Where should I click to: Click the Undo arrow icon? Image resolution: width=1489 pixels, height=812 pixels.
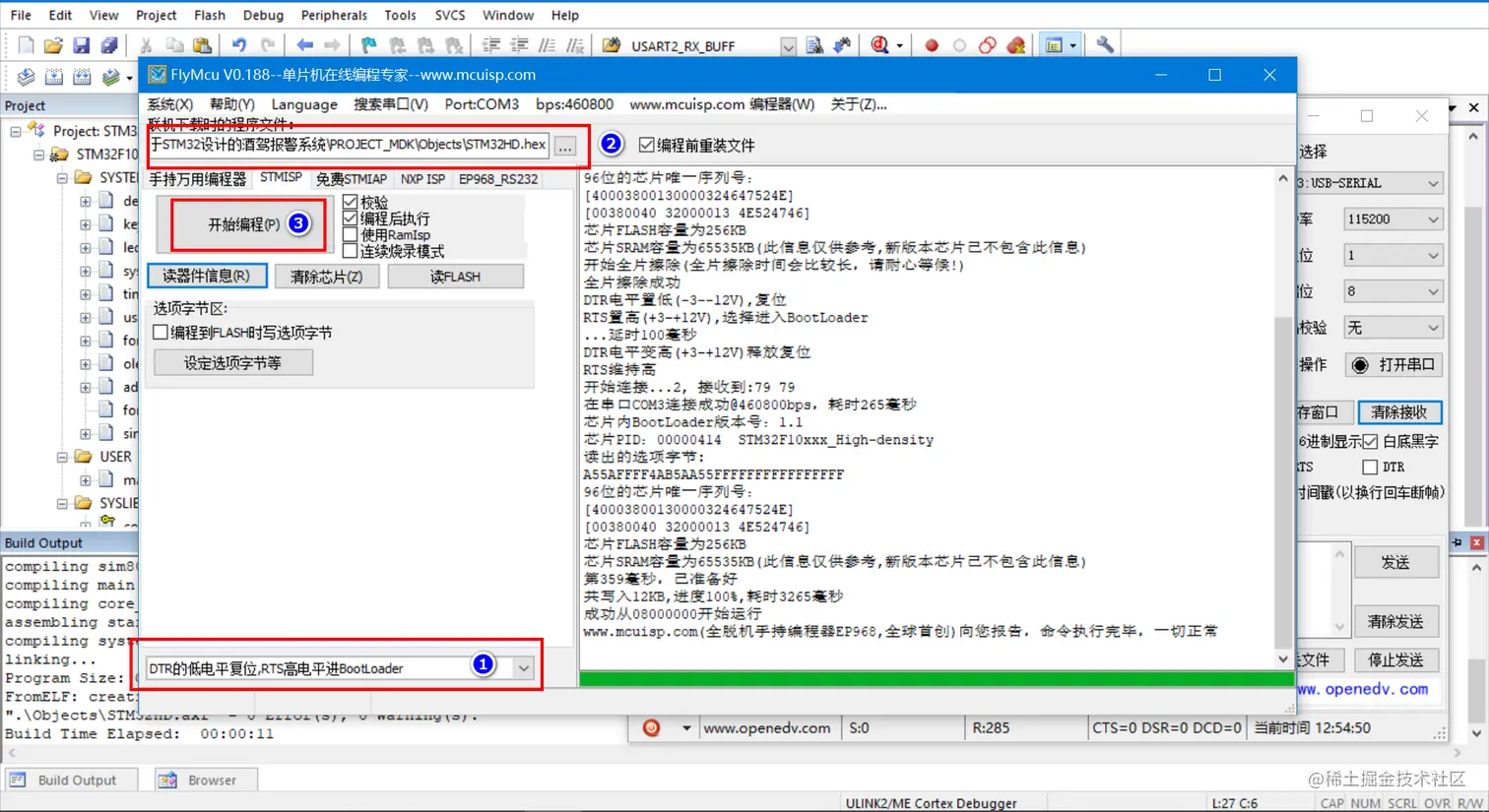(x=238, y=45)
